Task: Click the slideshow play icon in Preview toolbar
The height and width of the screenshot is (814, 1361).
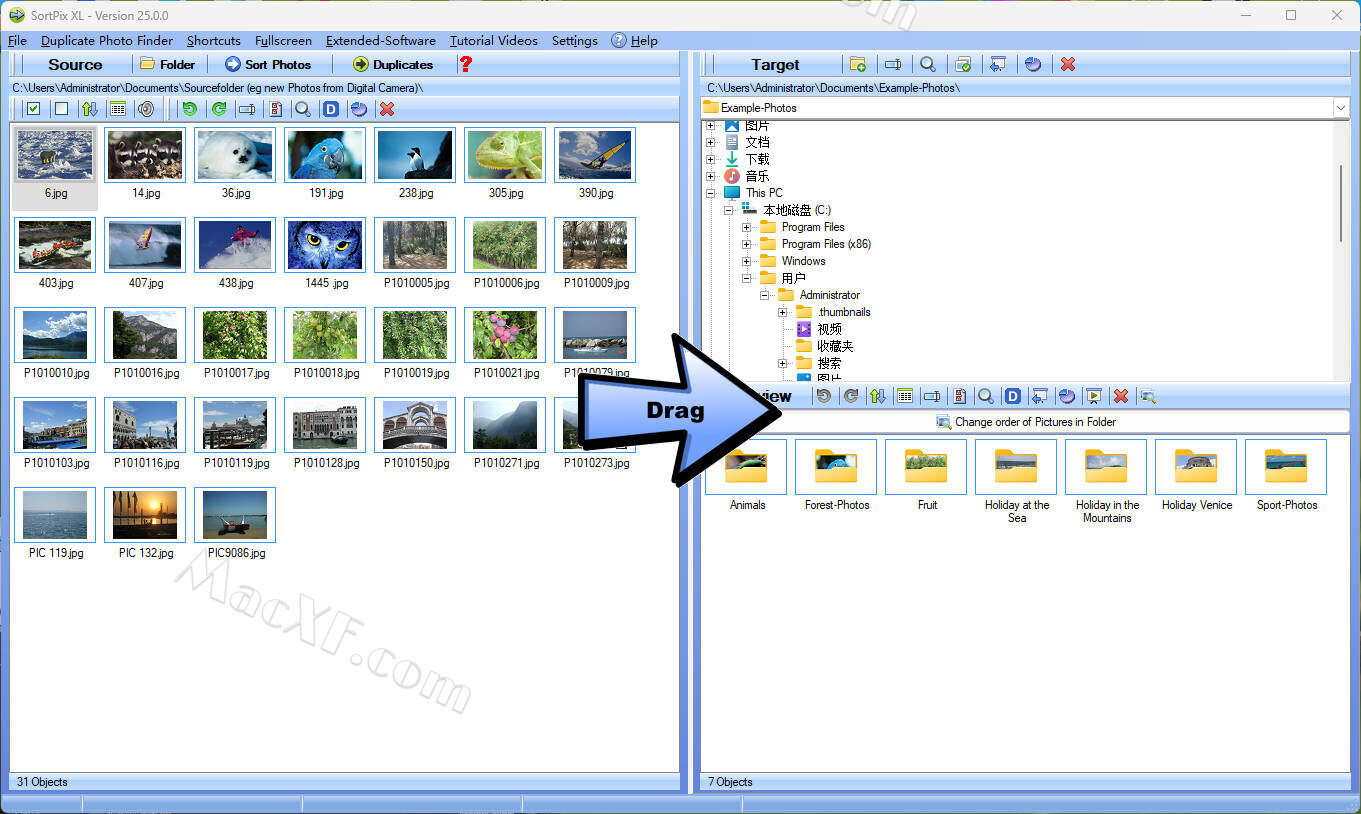Action: click(x=1093, y=396)
